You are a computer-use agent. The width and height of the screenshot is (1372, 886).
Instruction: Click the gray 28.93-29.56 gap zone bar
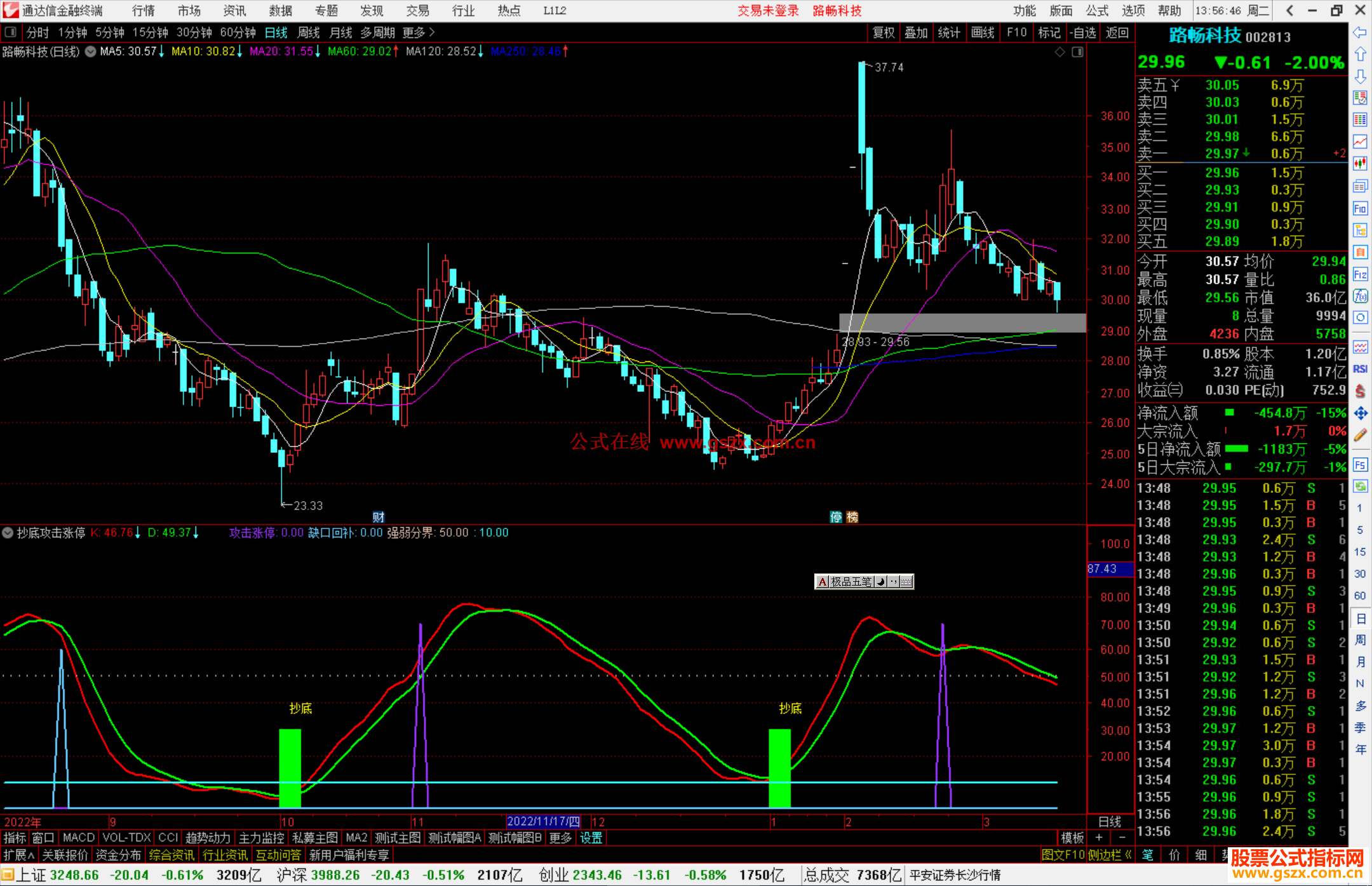click(962, 323)
